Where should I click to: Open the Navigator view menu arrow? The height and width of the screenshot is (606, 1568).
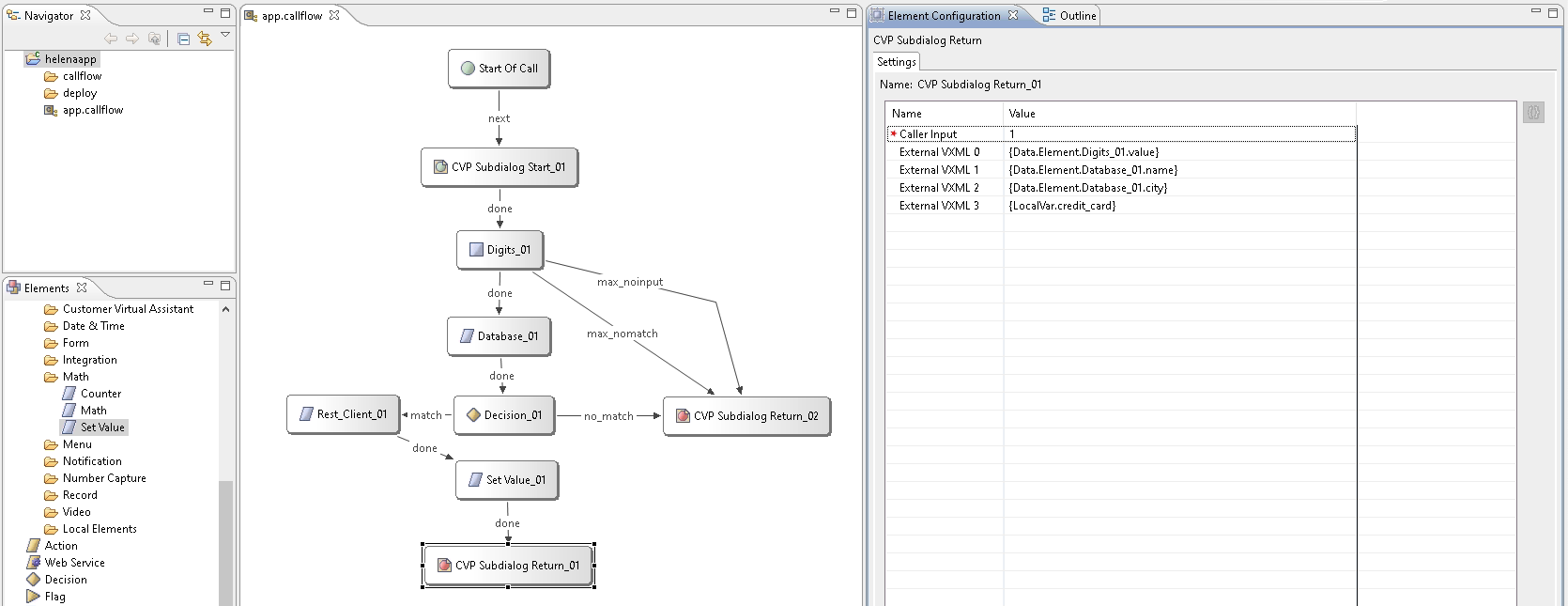coord(225,36)
